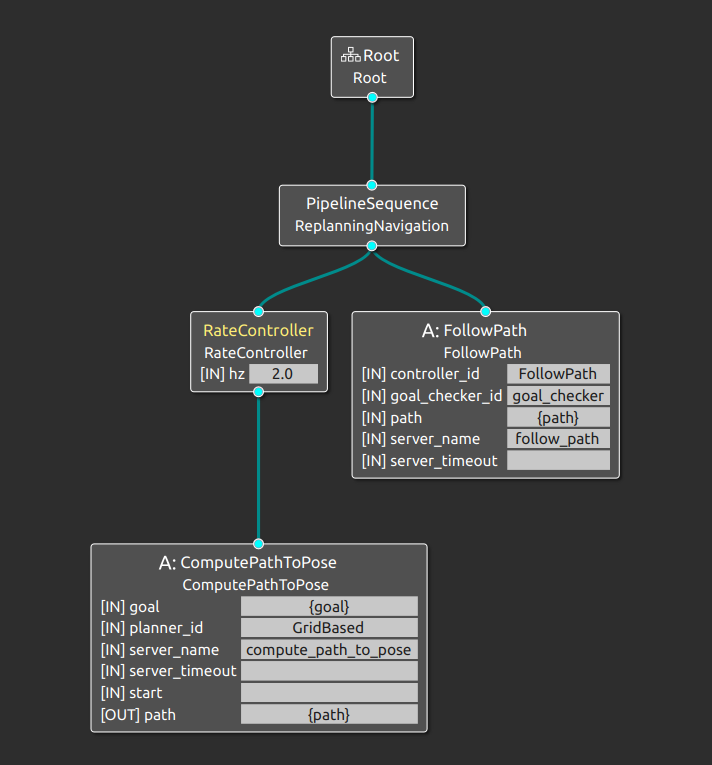This screenshot has width=712, height=765.
Task: Select the A: ComputePathToPose node title
Action: pos(247,563)
